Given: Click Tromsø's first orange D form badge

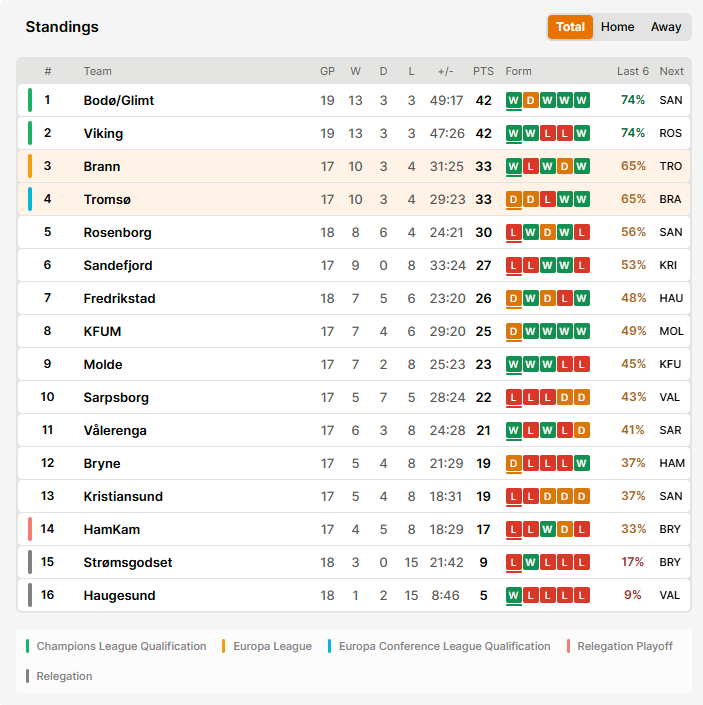Looking at the screenshot, I should coord(514,199).
